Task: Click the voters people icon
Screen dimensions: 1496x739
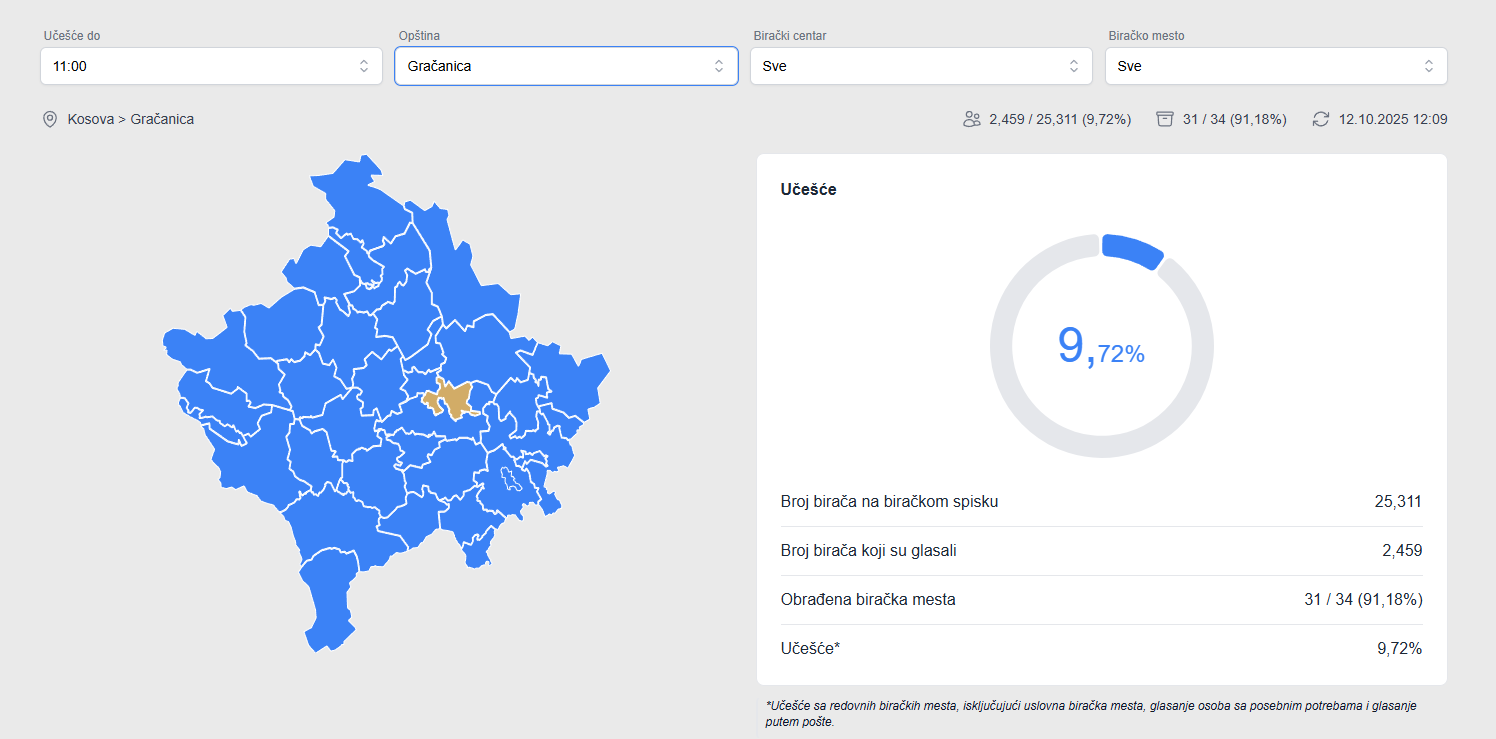Action: coord(971,119)
